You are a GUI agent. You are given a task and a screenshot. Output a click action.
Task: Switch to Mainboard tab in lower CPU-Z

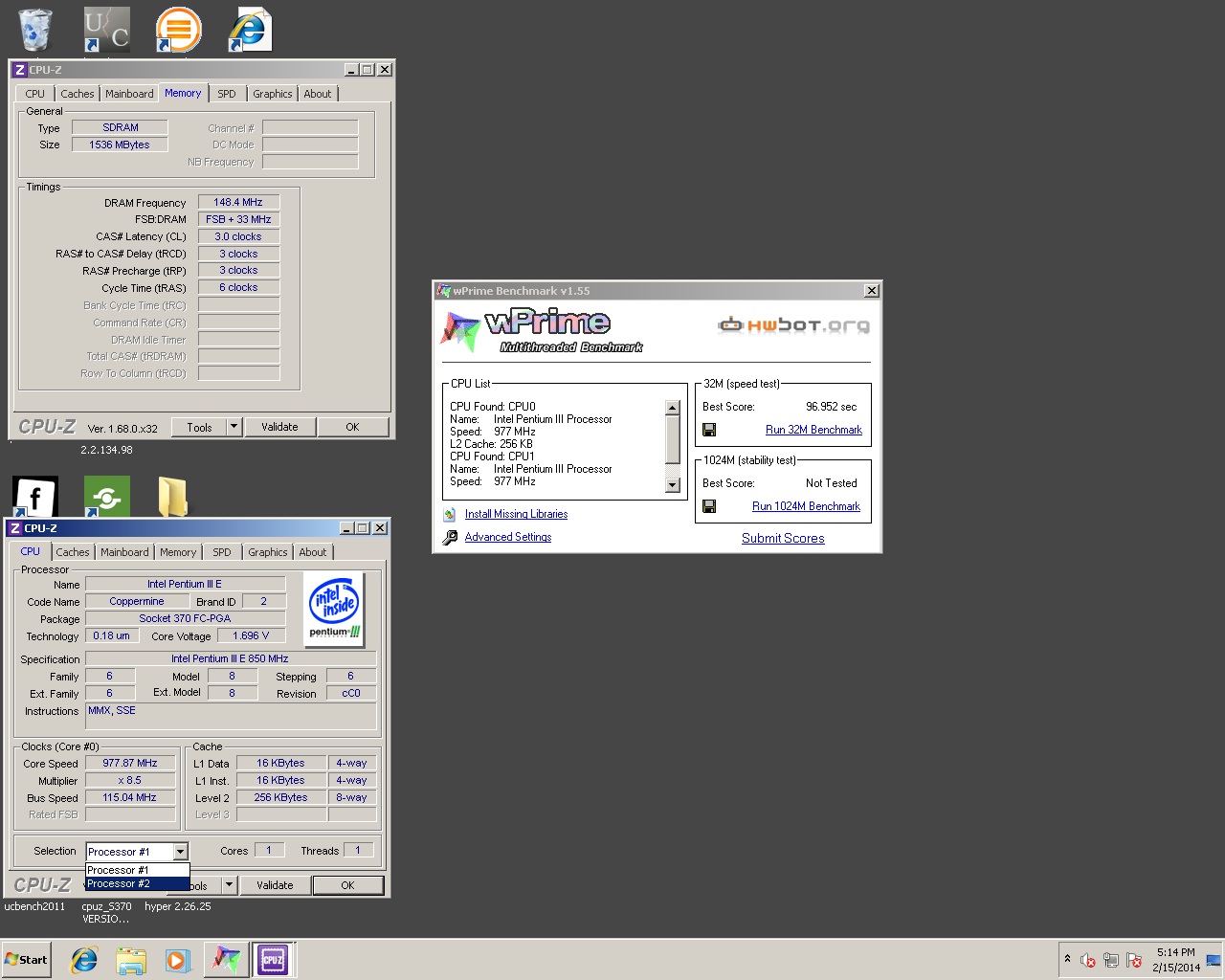[x=124, y=552]
